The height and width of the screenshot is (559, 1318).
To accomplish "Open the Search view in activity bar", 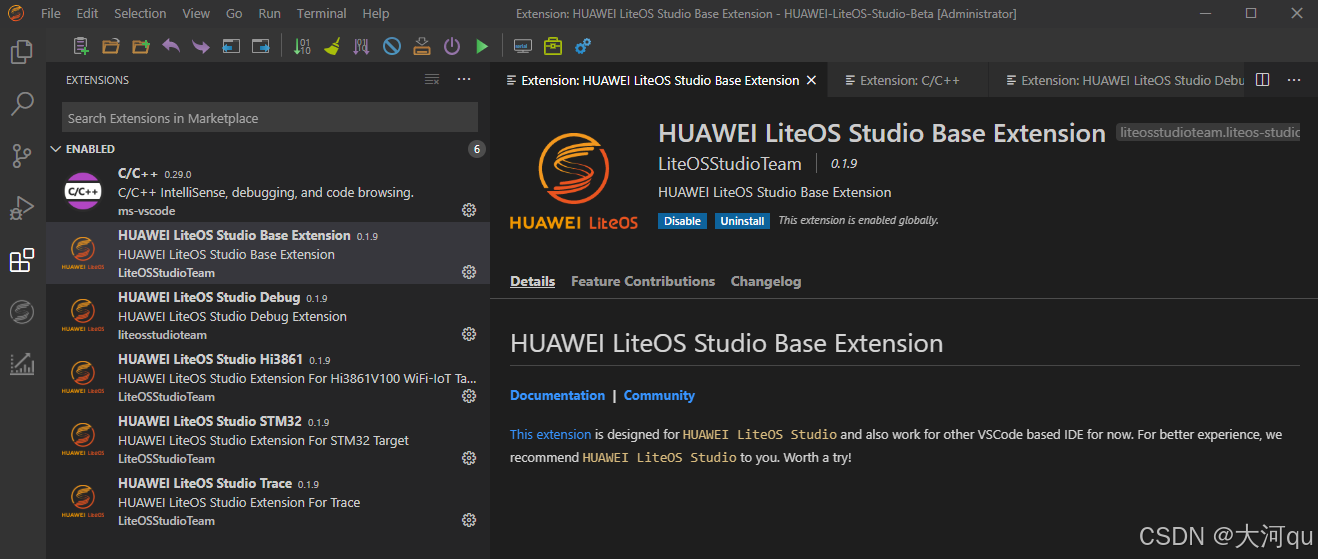I will (22, 103).
